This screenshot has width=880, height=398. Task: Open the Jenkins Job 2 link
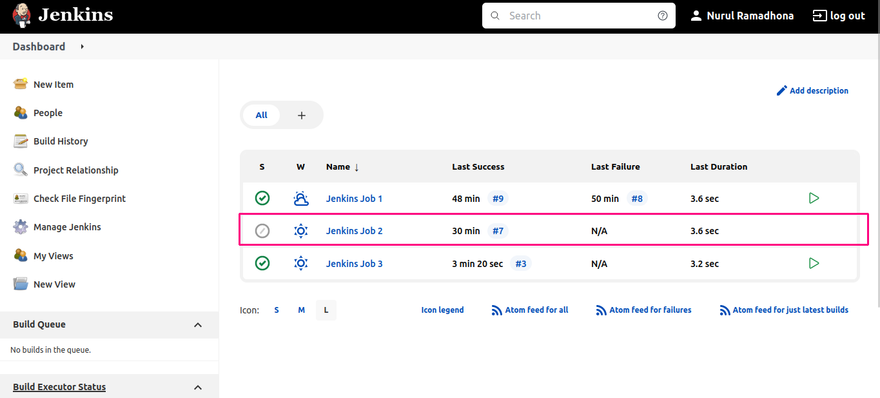354,231
